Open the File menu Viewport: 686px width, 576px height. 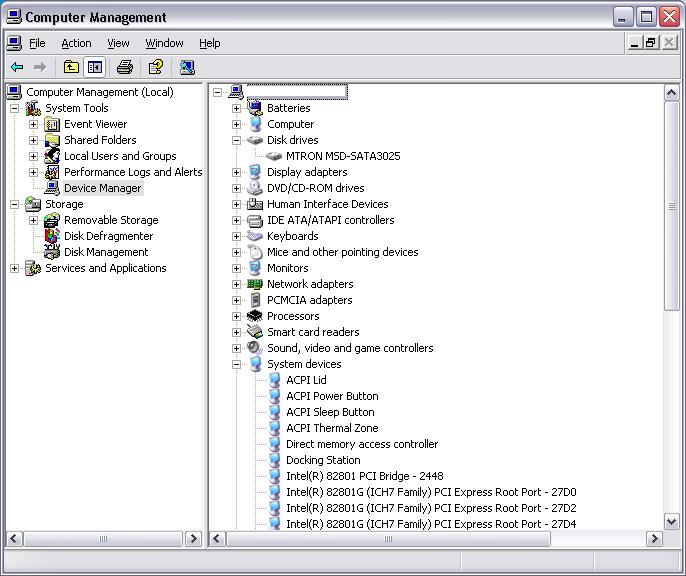[x=37, y=43]
